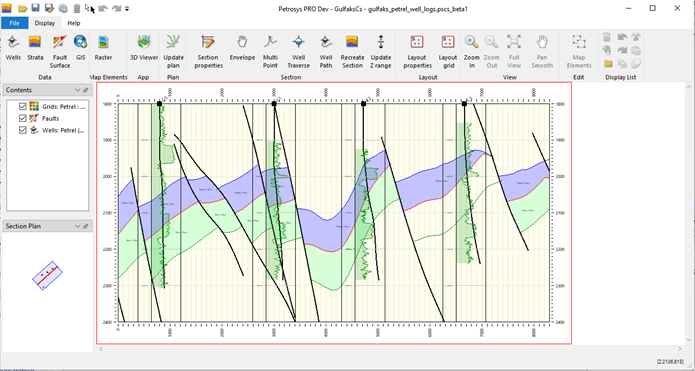
Task: Open Layout properties
Action: [x=417, y=52]
